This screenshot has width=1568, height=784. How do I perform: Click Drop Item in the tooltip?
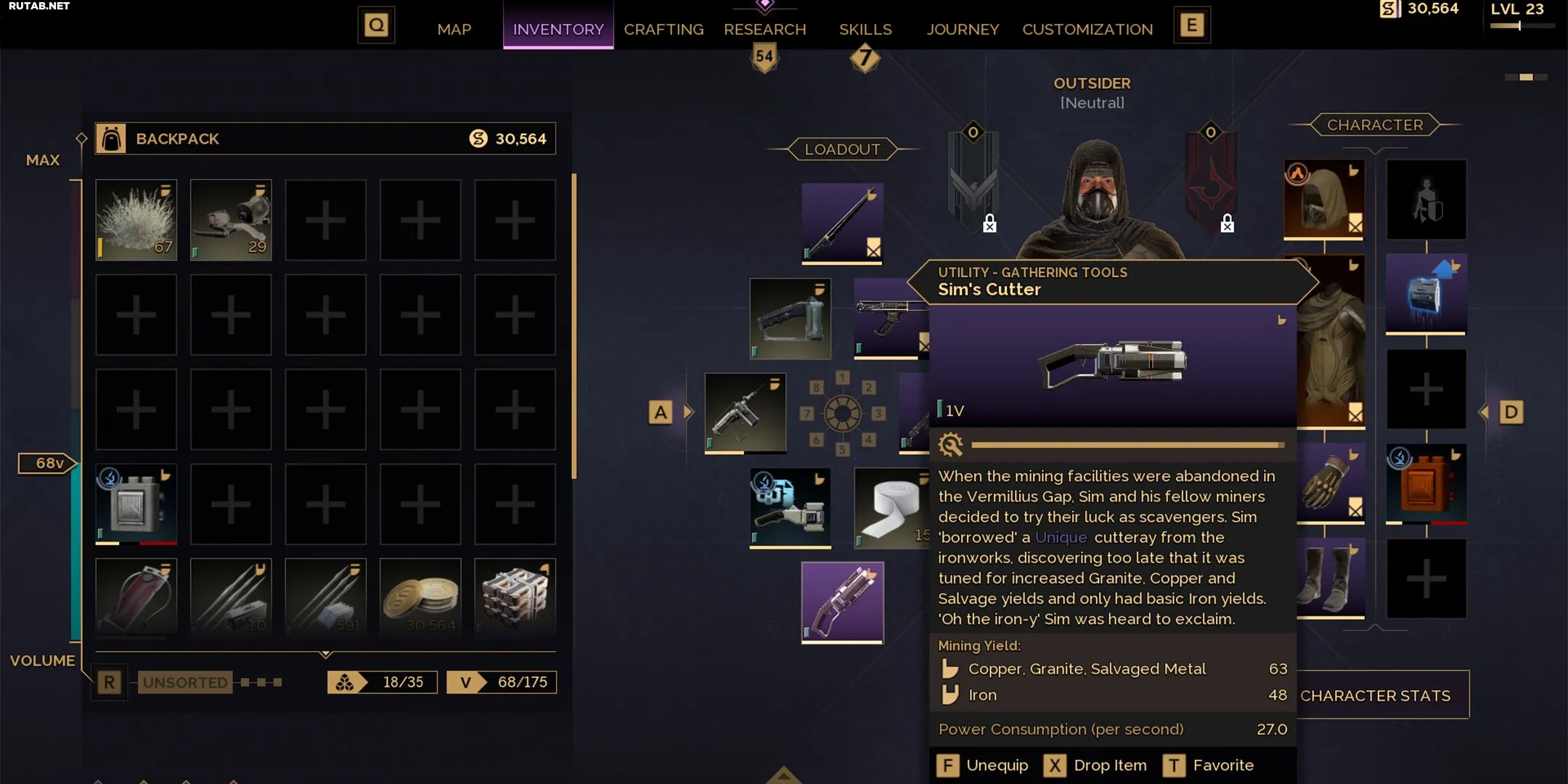pos(1095,765)
